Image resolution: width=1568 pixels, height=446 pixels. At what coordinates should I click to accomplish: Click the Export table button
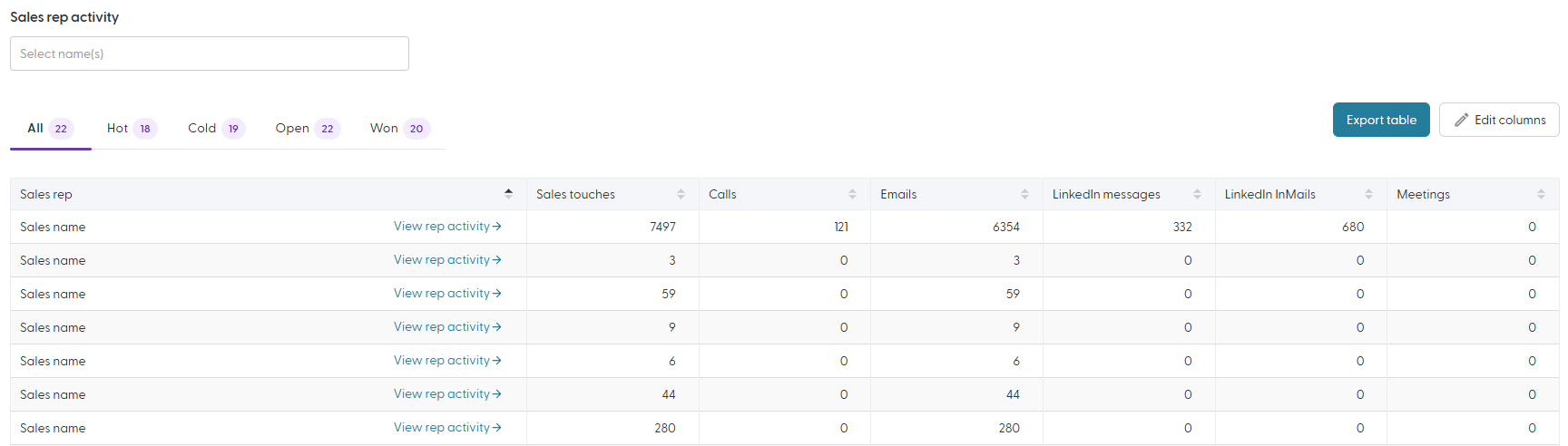click(x=1381, y=120)
